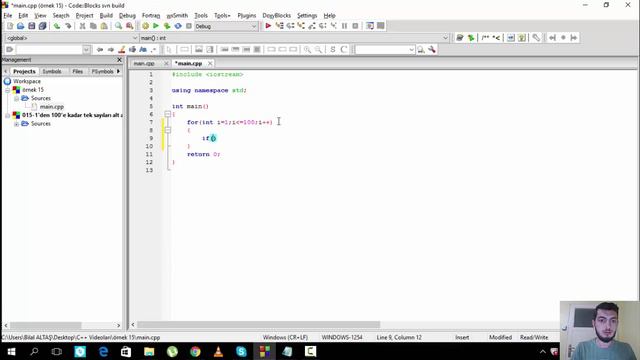Image resolution: width=640 pixels, height=360 pixels.
Task: Open the File menu
Action: 8,16
